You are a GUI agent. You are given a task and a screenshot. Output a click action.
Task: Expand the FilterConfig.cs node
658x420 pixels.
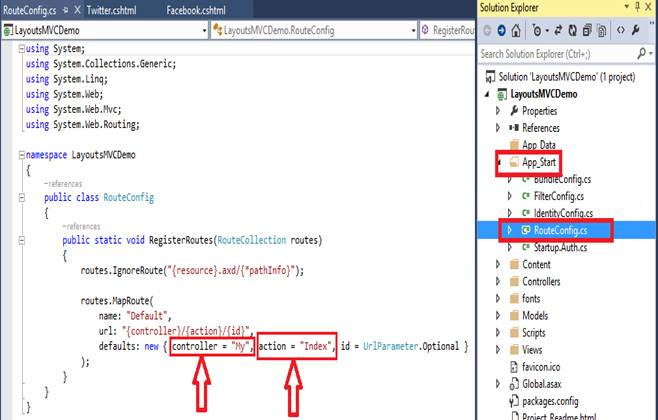(x=509, y=196)
